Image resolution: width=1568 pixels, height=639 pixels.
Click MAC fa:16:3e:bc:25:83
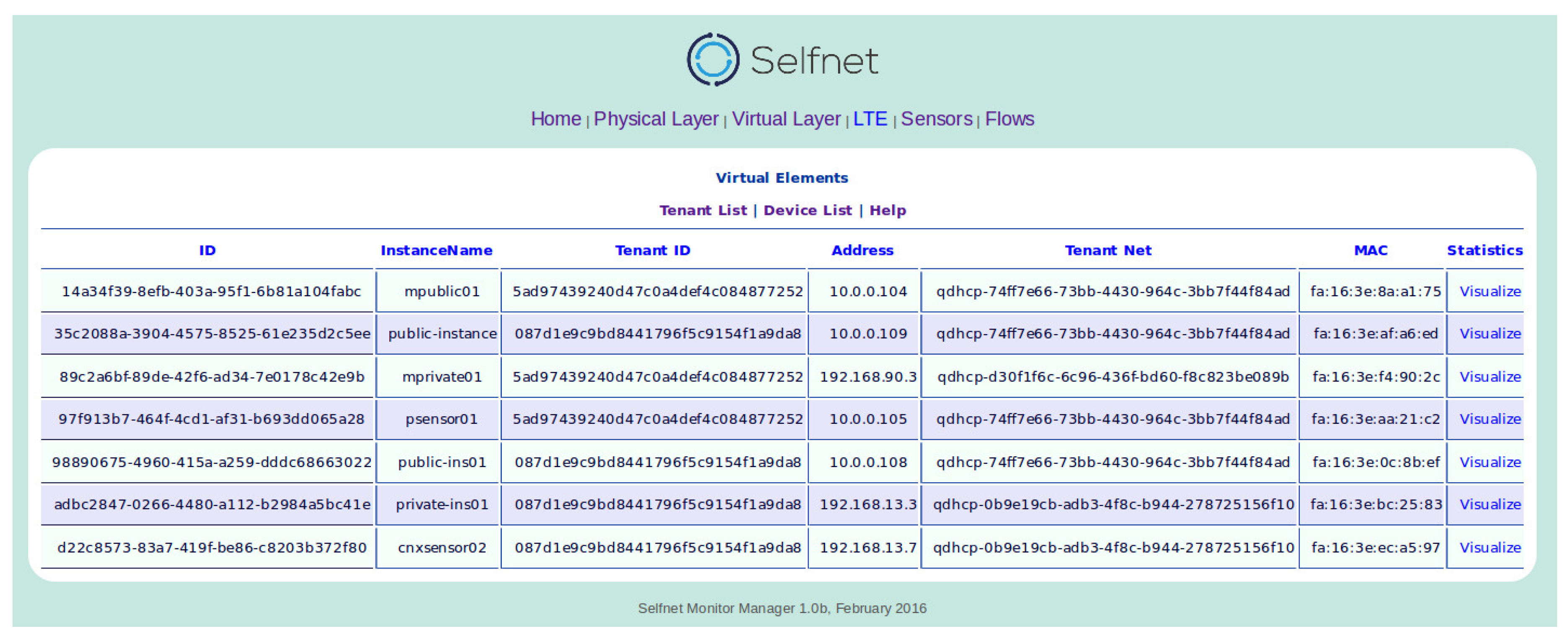pyautogui.click(x=1376, y=504)
